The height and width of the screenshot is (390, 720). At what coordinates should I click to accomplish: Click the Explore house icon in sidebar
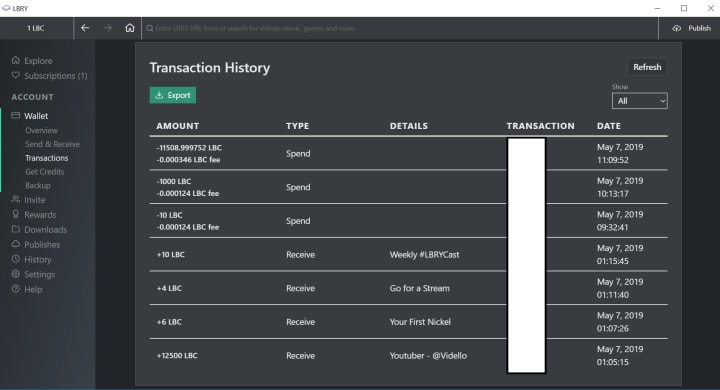coord(16,60)
